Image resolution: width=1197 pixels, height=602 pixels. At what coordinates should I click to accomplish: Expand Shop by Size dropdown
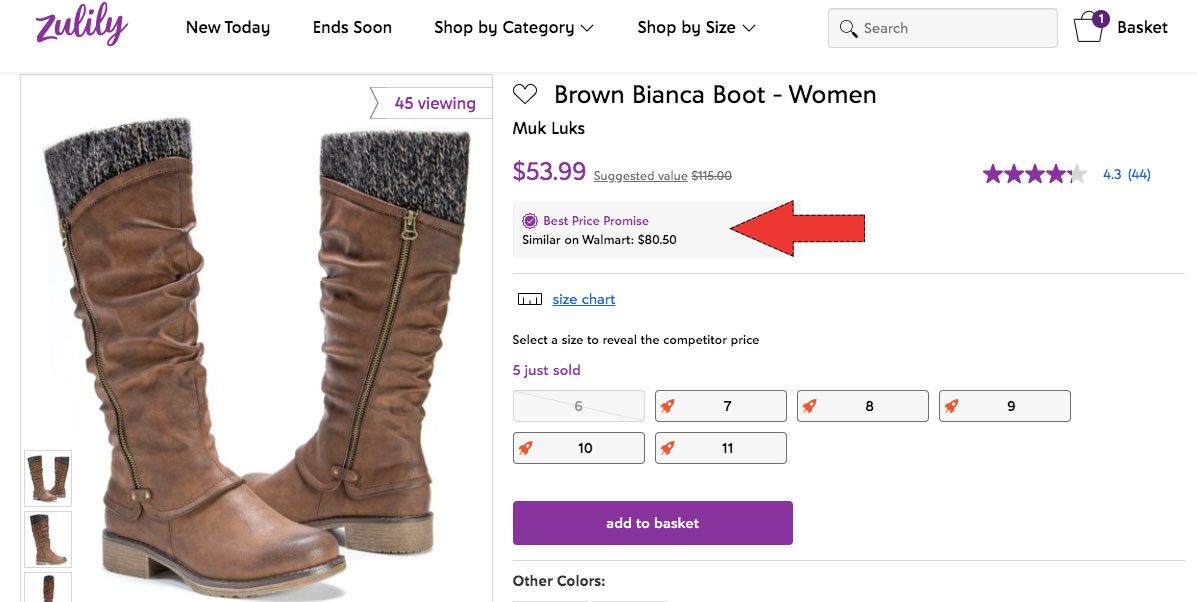[696, 28]
